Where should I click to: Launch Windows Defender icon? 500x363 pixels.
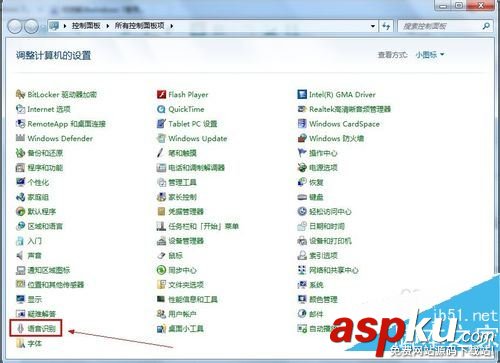[20, 138]
